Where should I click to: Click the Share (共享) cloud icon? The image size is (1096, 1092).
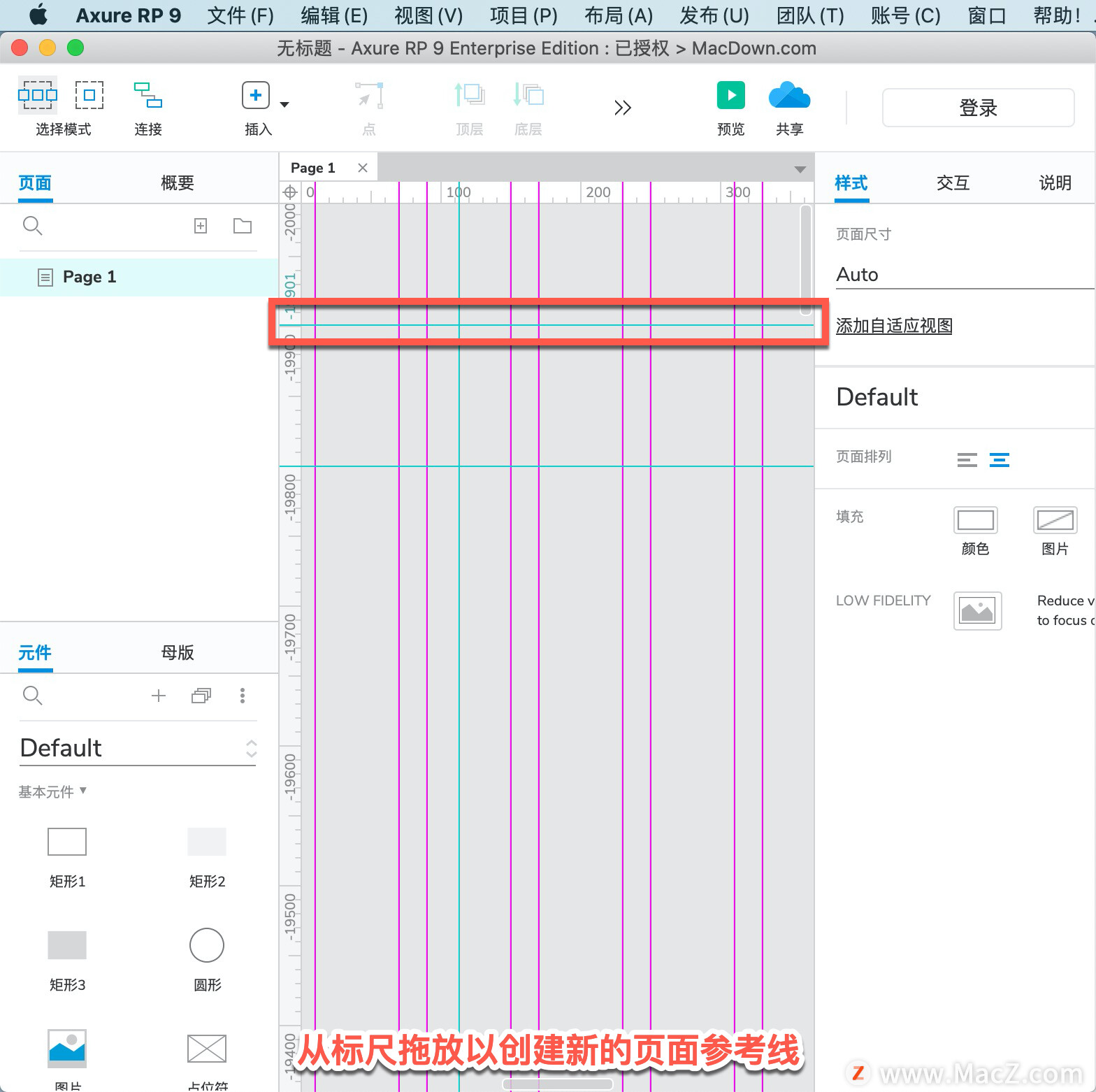[x=789, y=95]
